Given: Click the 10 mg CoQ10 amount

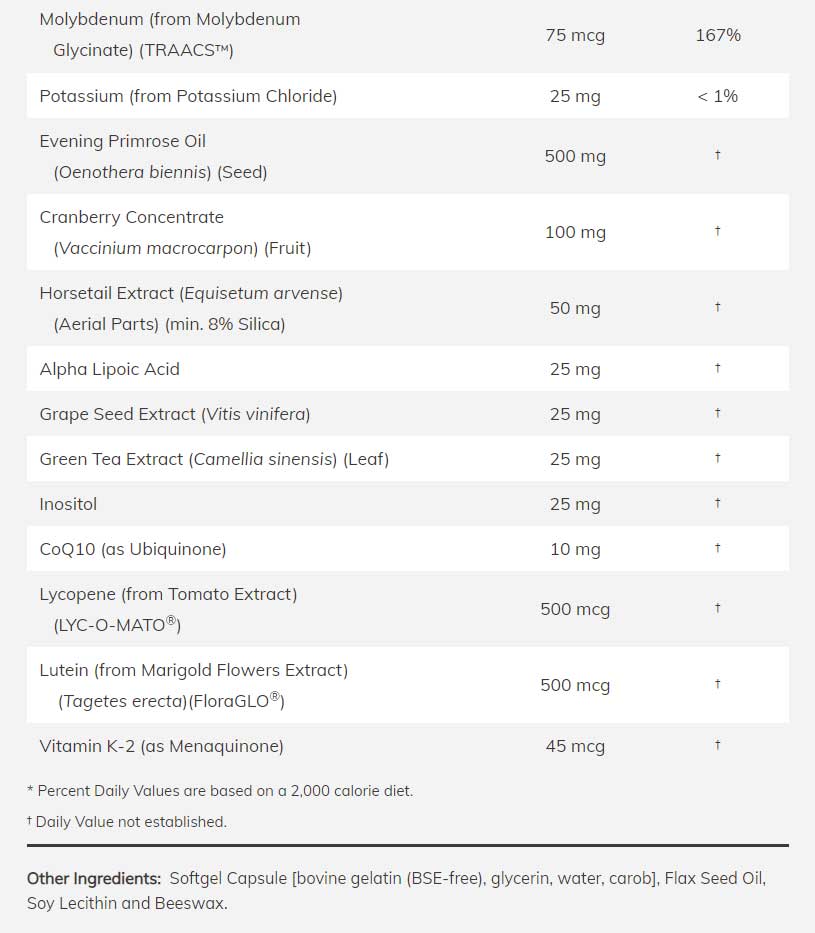Looking at the screenshot, I should pyautogui.click(x=575, y=549).
